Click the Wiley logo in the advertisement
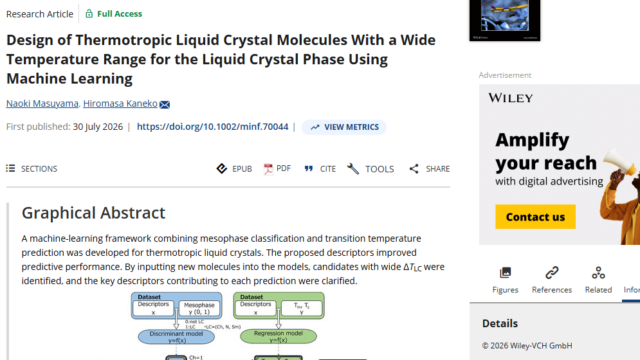Viewport: 640px width, 360px height. tap(511, 98)
